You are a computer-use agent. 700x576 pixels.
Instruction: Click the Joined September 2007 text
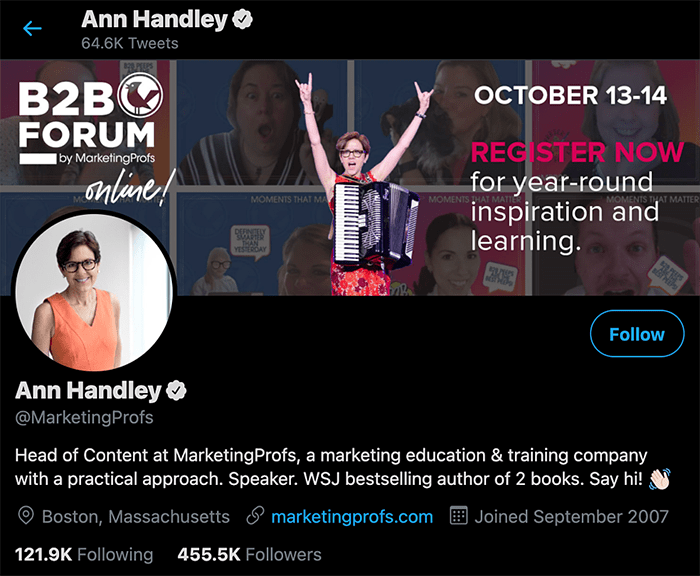click(x=571, y=517)
